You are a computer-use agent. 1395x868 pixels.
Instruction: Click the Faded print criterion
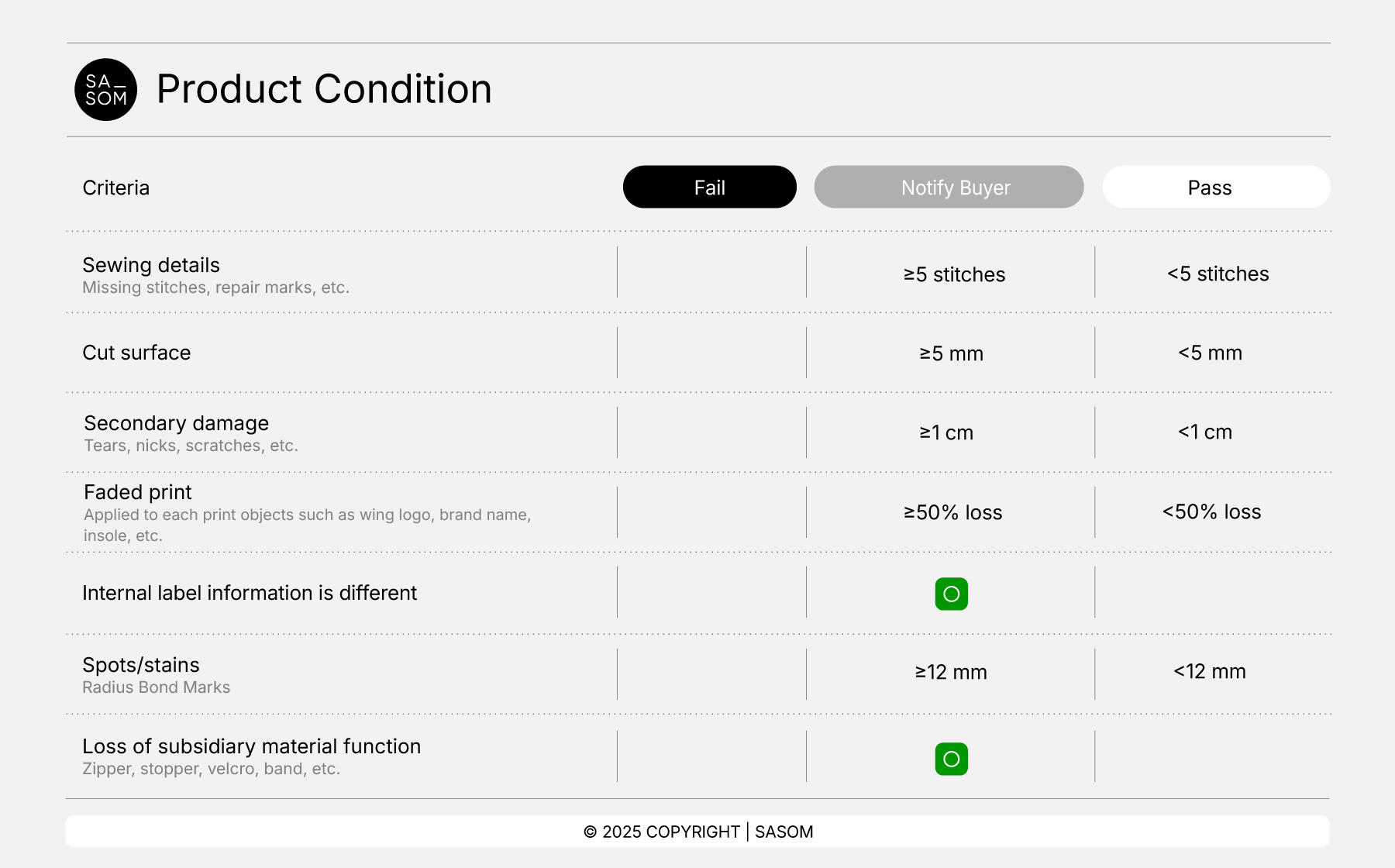click(138, 493)
